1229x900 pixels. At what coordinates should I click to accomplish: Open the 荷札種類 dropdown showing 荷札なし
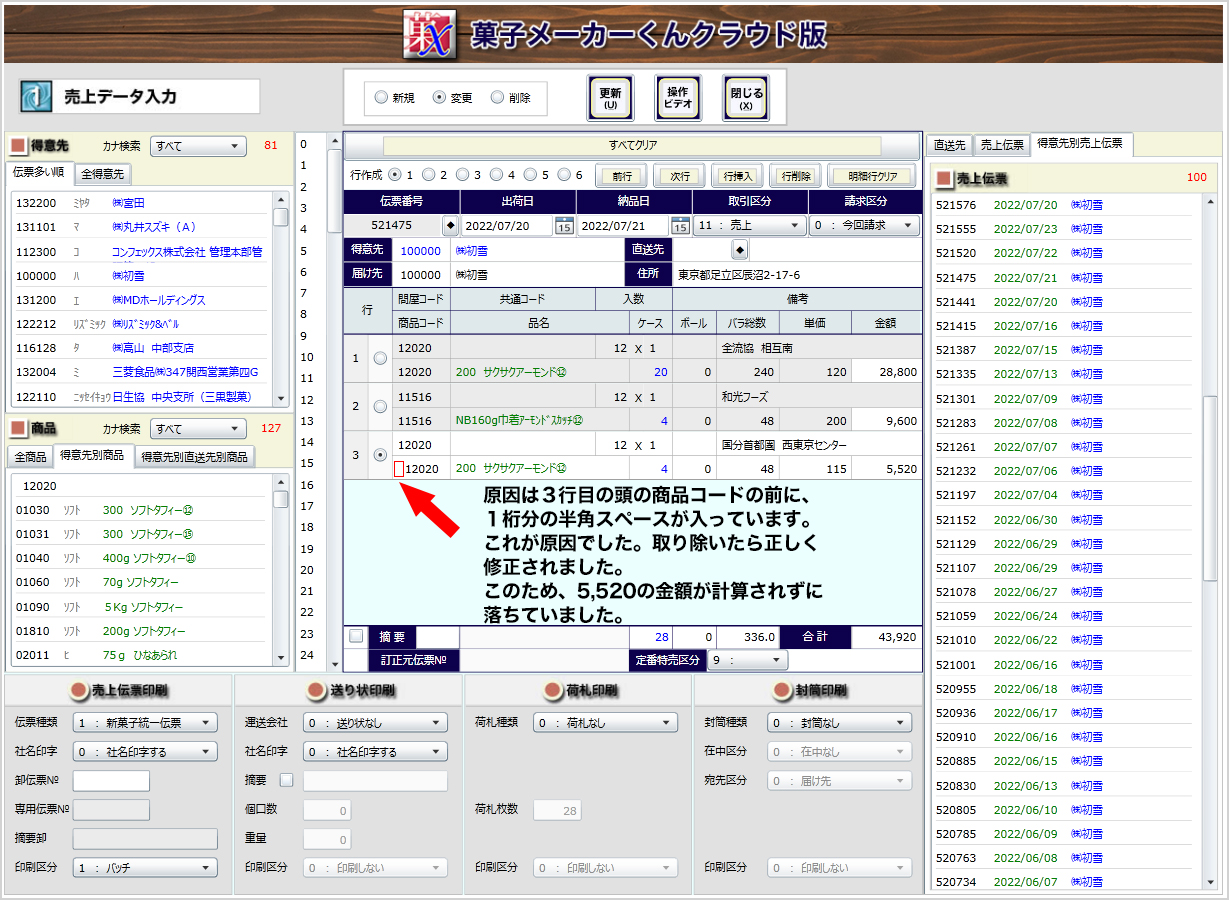tap(605, 723)
